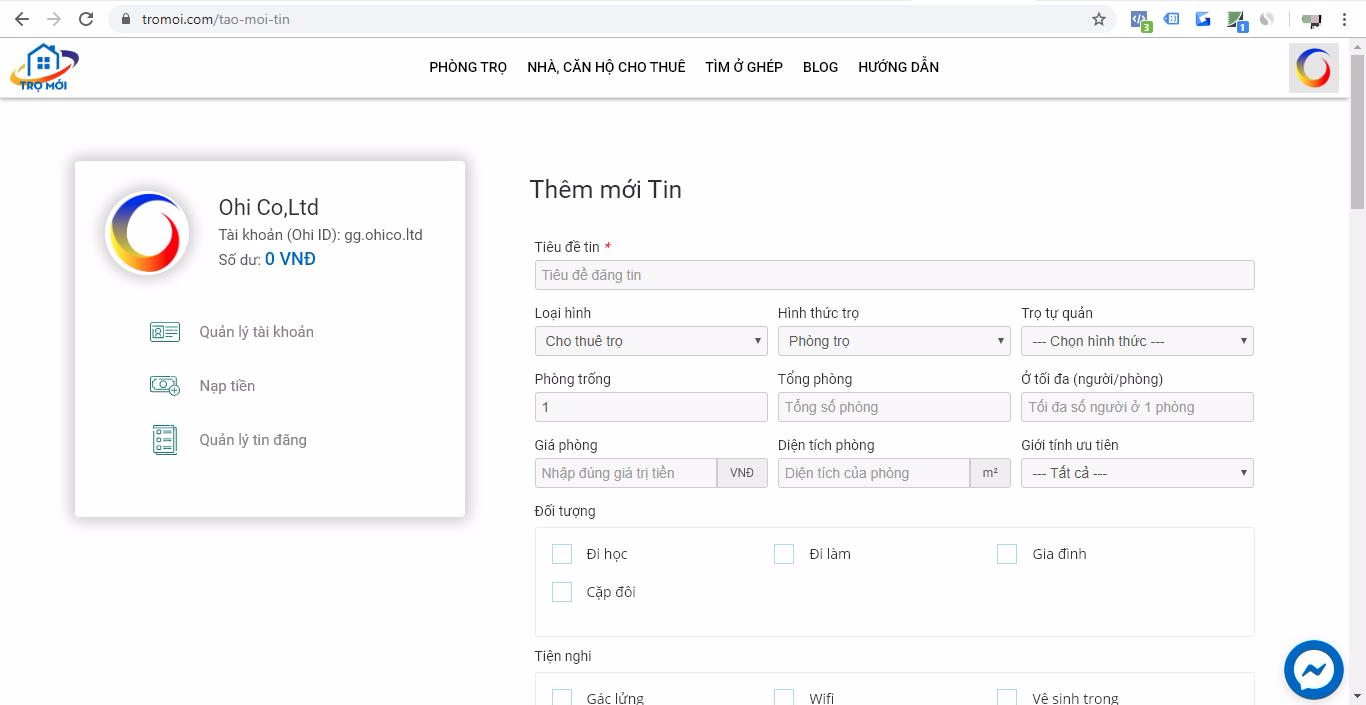Open the HƯỚNG DẪN menu

click(898, 67)
